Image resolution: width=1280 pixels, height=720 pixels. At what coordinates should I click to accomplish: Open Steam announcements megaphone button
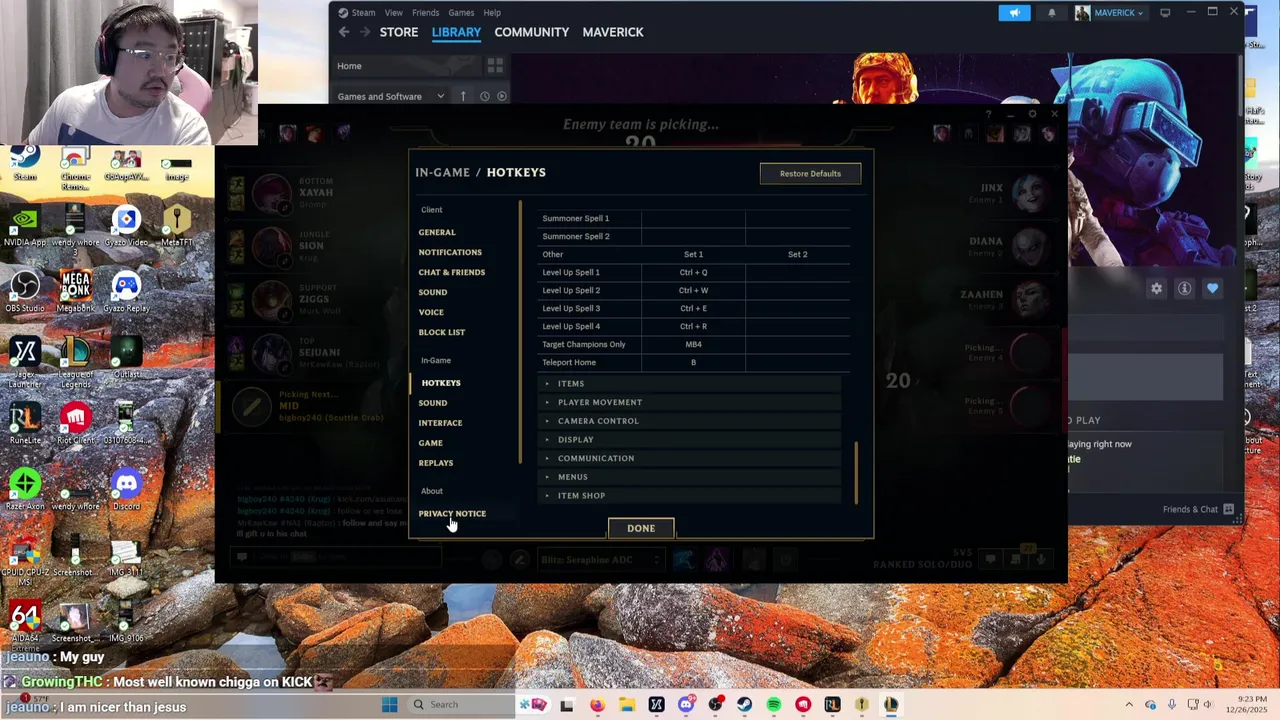click(1014, 13)
